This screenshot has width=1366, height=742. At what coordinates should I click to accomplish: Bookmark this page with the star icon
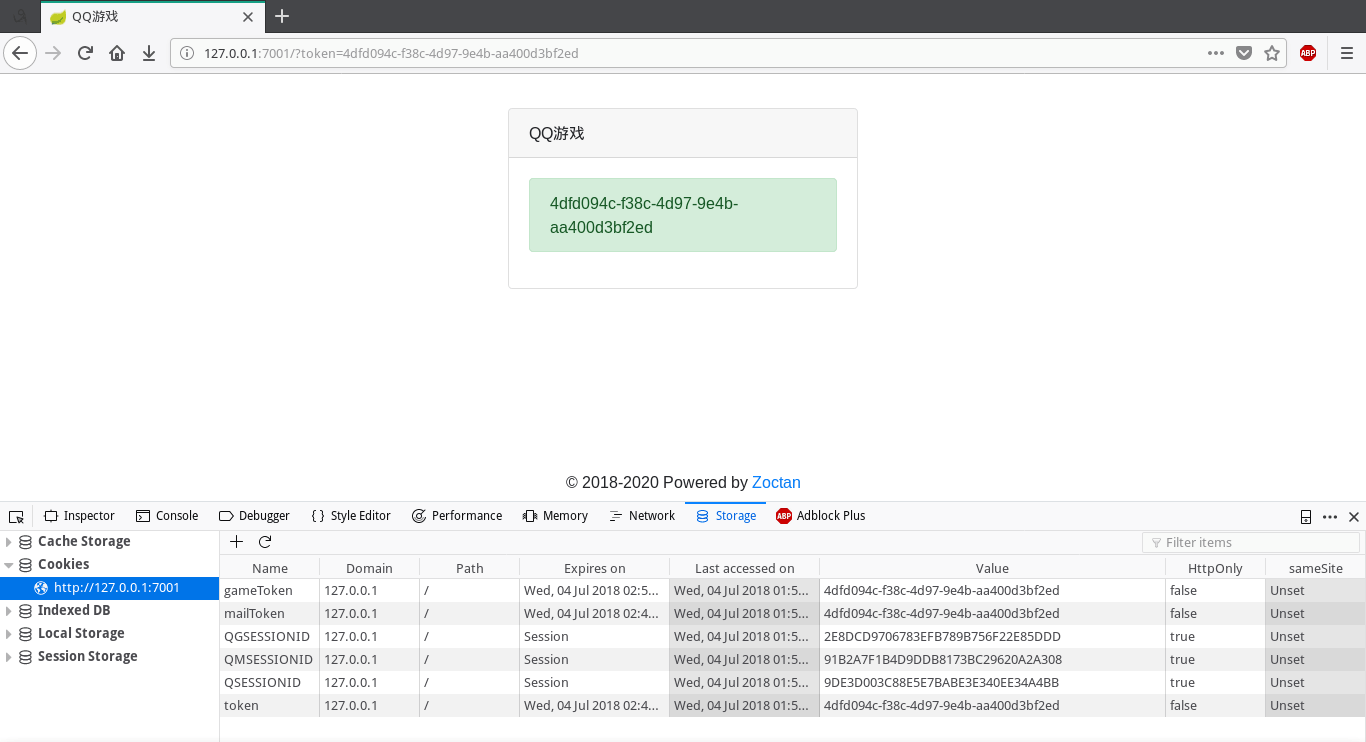1272,53
